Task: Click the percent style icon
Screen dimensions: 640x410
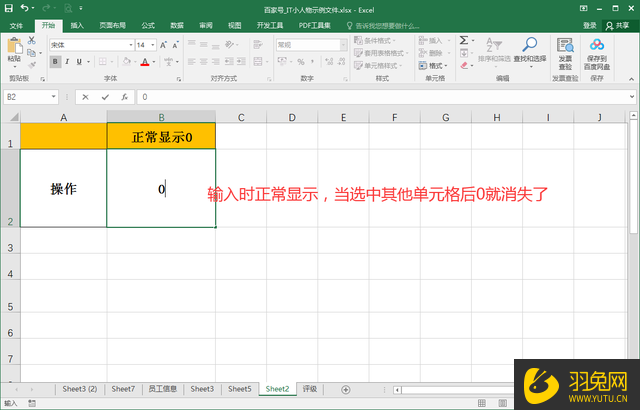Action: point(301,62)
